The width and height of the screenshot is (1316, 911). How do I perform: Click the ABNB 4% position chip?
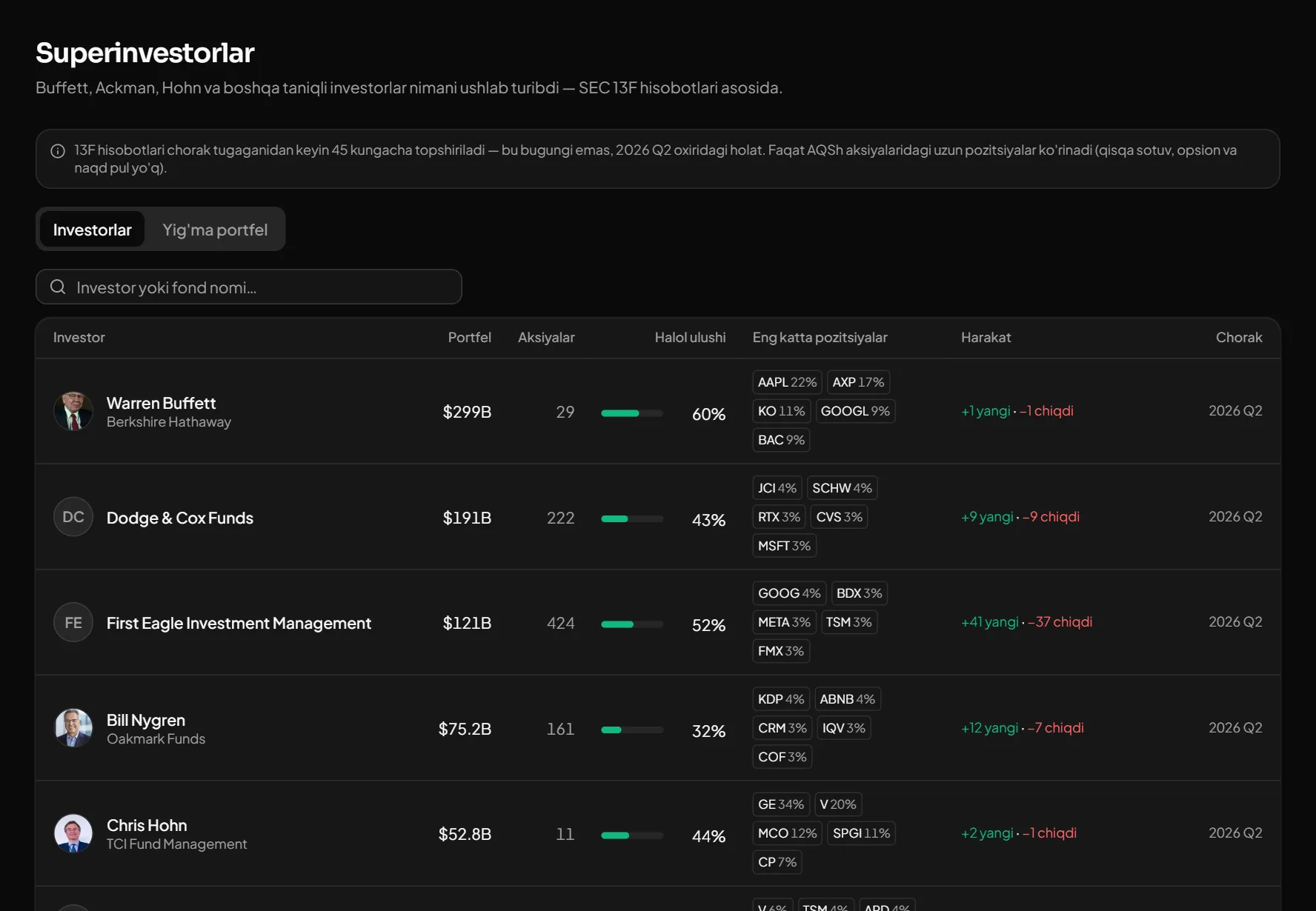848,699
